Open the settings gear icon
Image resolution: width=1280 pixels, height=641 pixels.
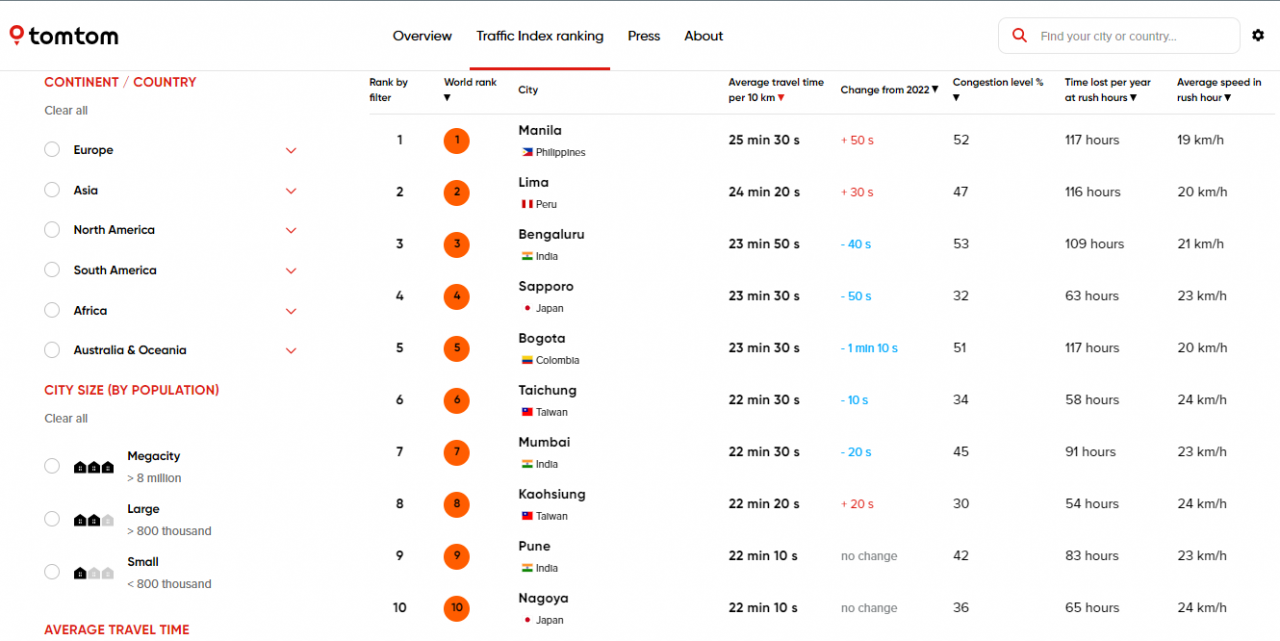(1258, 36)
